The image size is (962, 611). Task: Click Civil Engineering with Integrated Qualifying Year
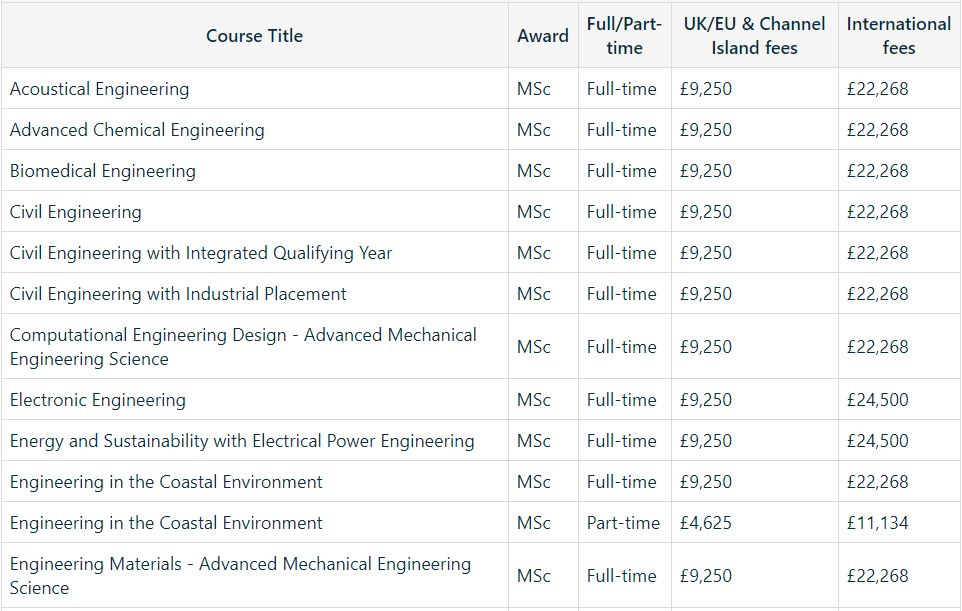201,253
